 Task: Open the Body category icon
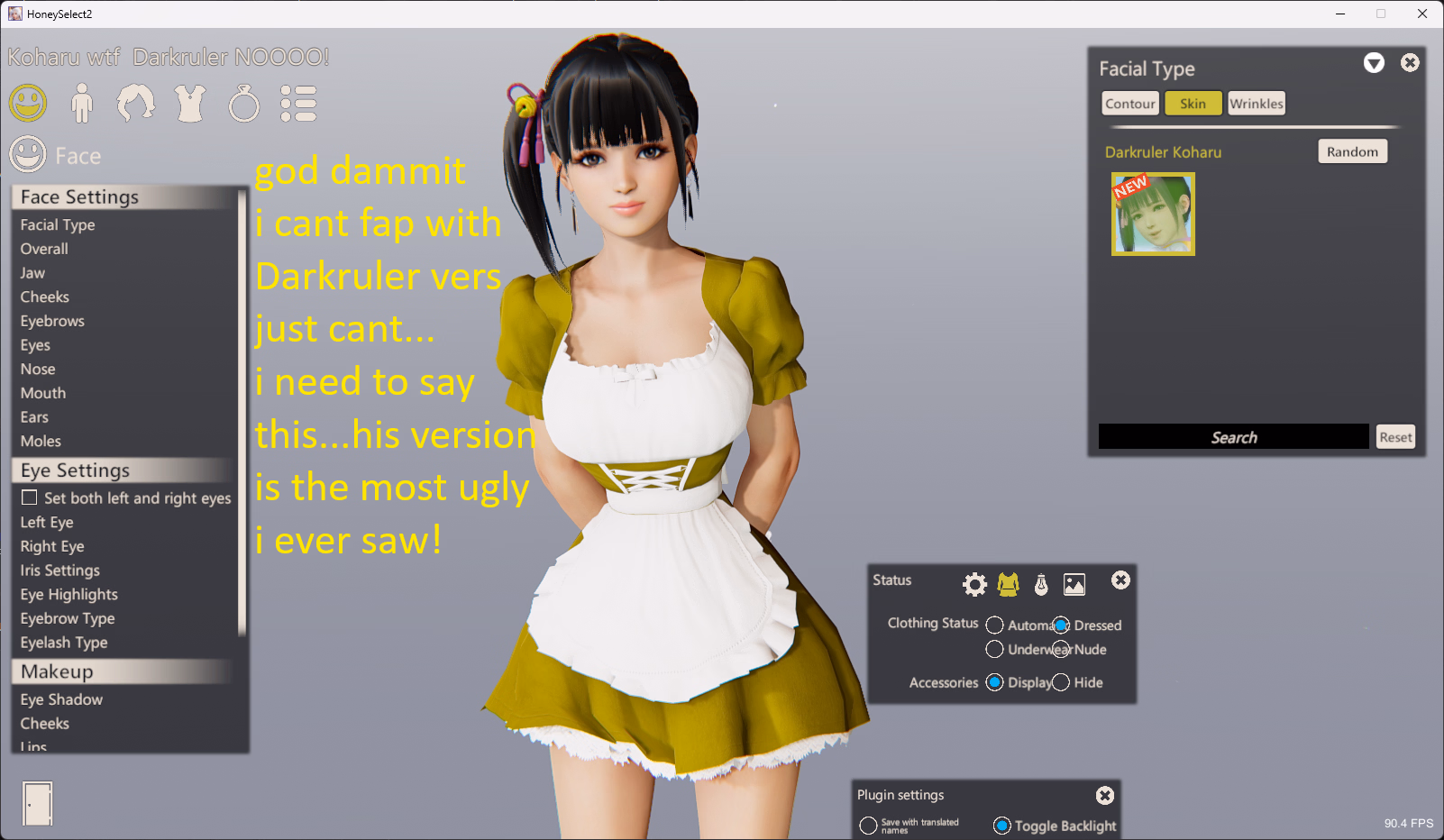(x=82, y=103)
